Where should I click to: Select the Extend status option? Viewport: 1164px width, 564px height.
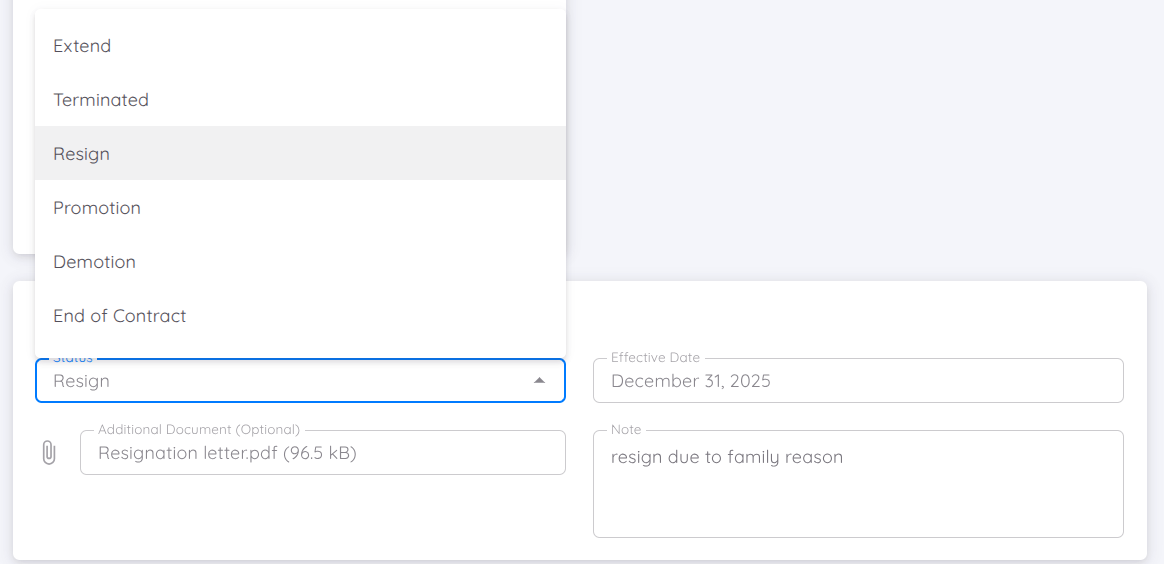82,46
